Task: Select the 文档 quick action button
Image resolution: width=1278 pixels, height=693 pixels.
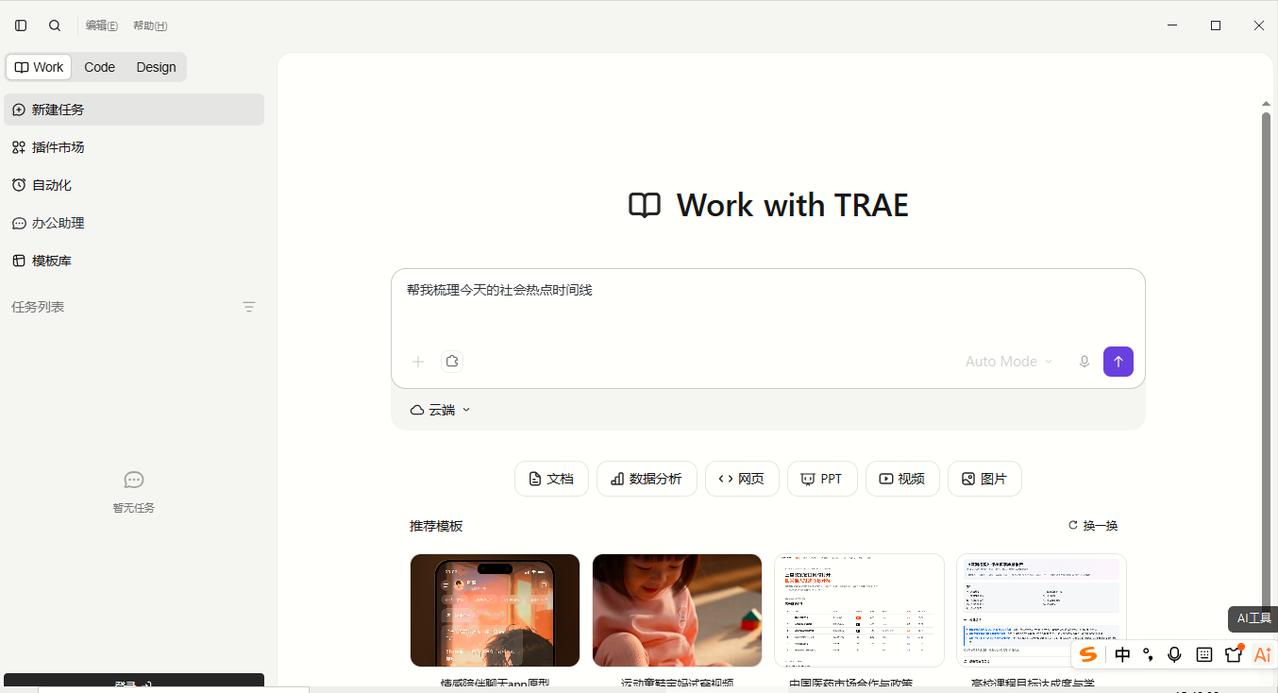Action: (552, 479)
